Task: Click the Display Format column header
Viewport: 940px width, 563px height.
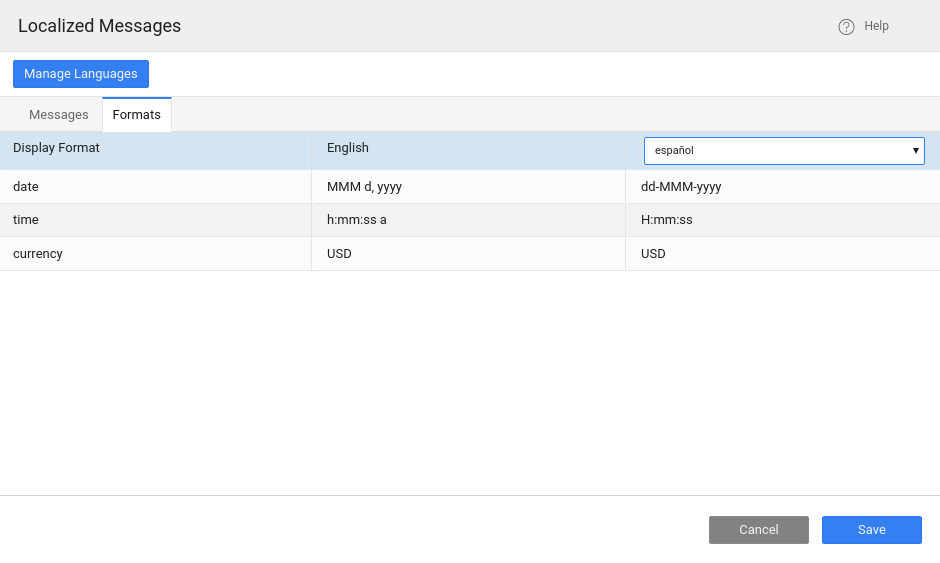Action: point(56,148)
